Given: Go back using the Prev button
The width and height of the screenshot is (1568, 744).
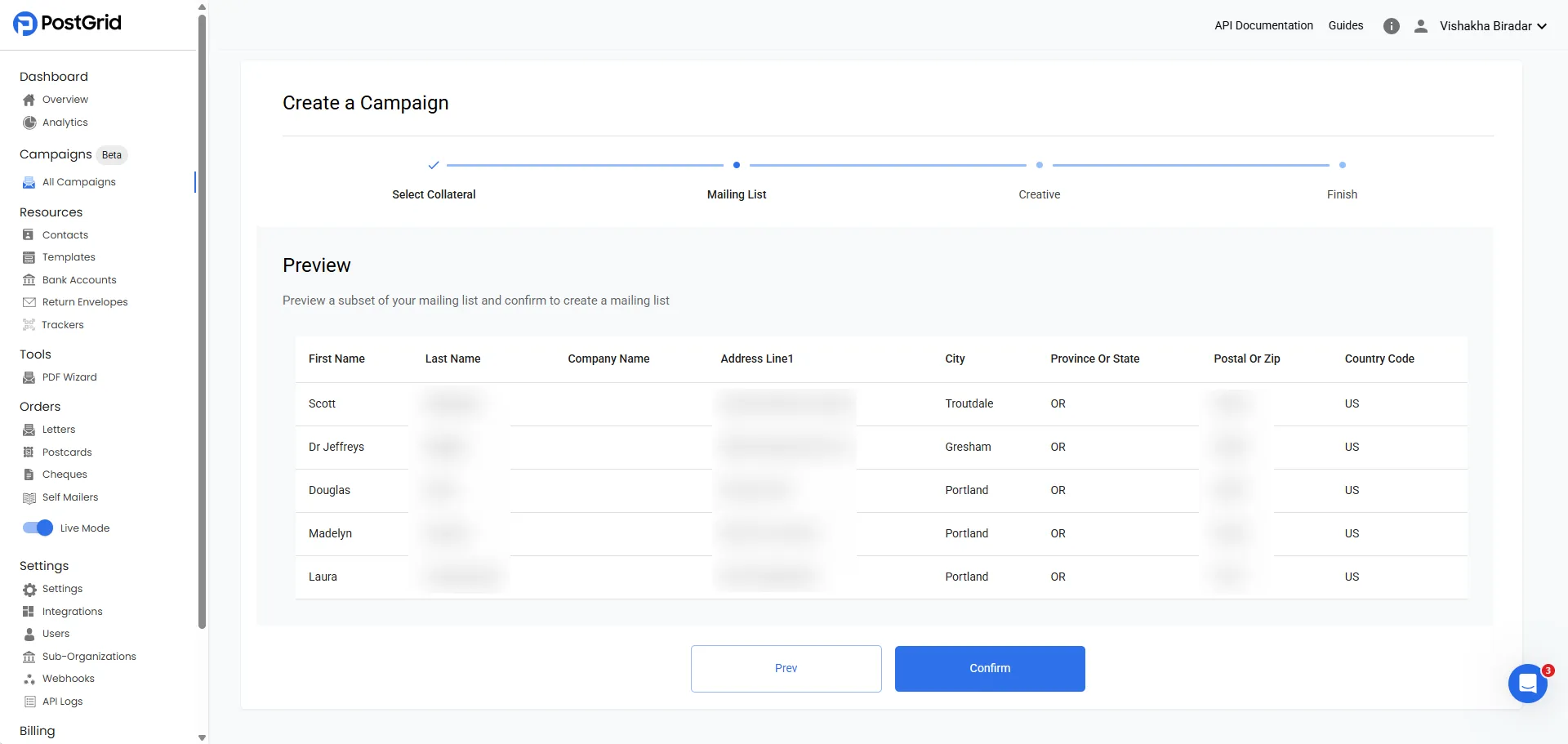Looking at the screenshot, I should click(x=786, y=668).
